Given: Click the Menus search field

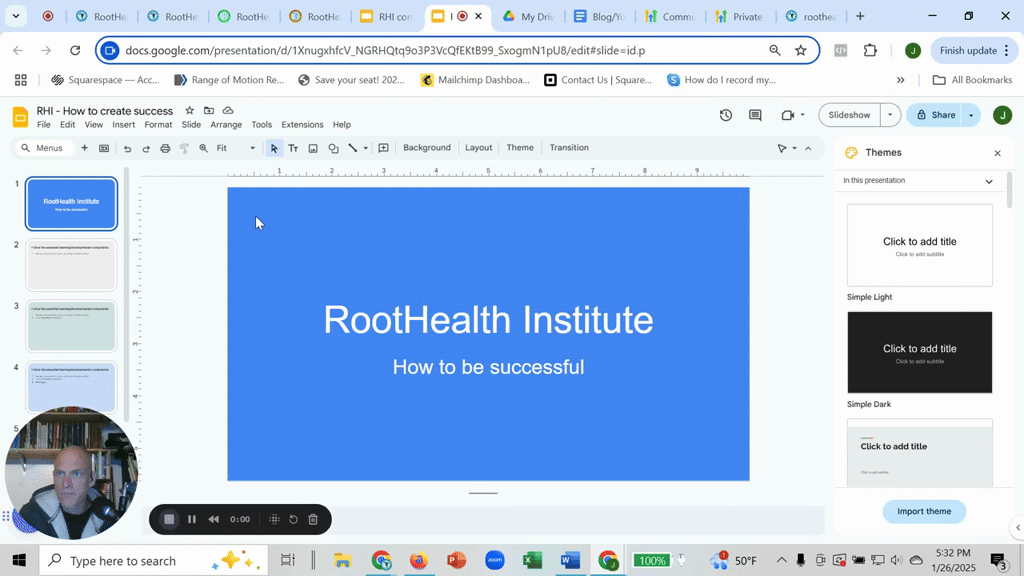Looking at the screenshot, I should point(43,148).
